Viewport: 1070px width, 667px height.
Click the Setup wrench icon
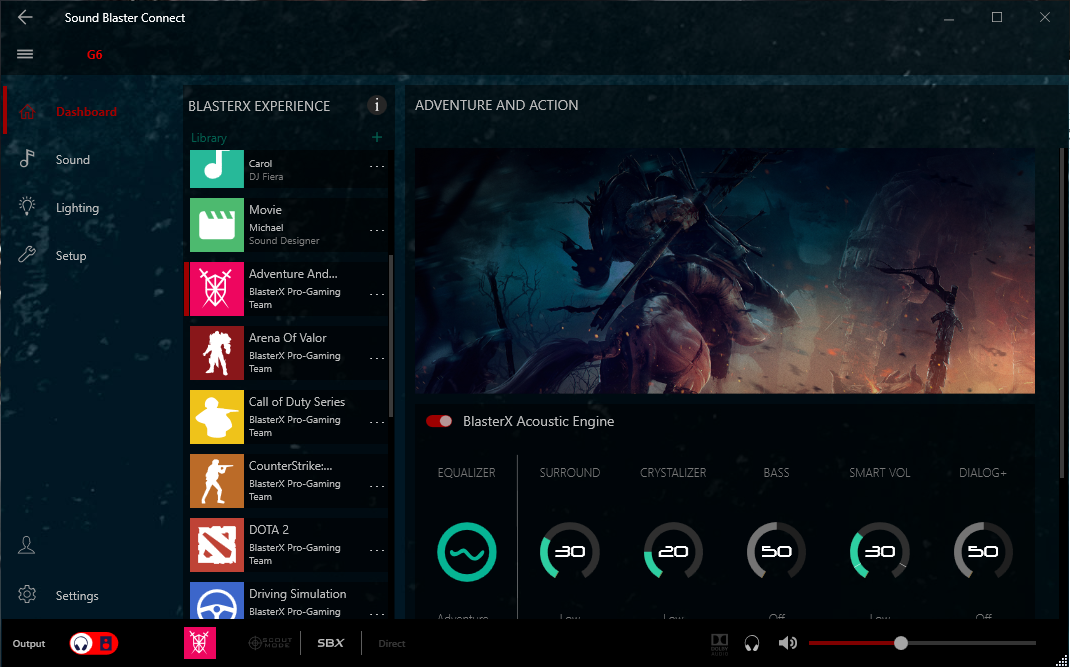[27, 255]
